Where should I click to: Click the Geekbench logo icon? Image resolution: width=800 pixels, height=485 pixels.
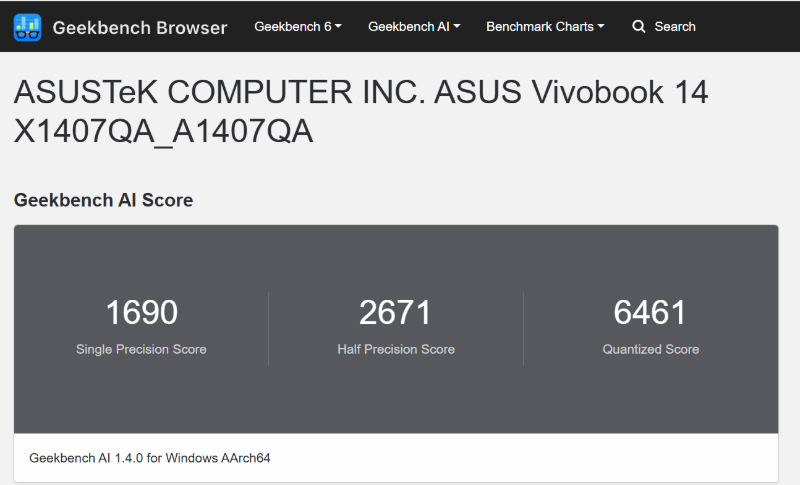coord(28,27)
